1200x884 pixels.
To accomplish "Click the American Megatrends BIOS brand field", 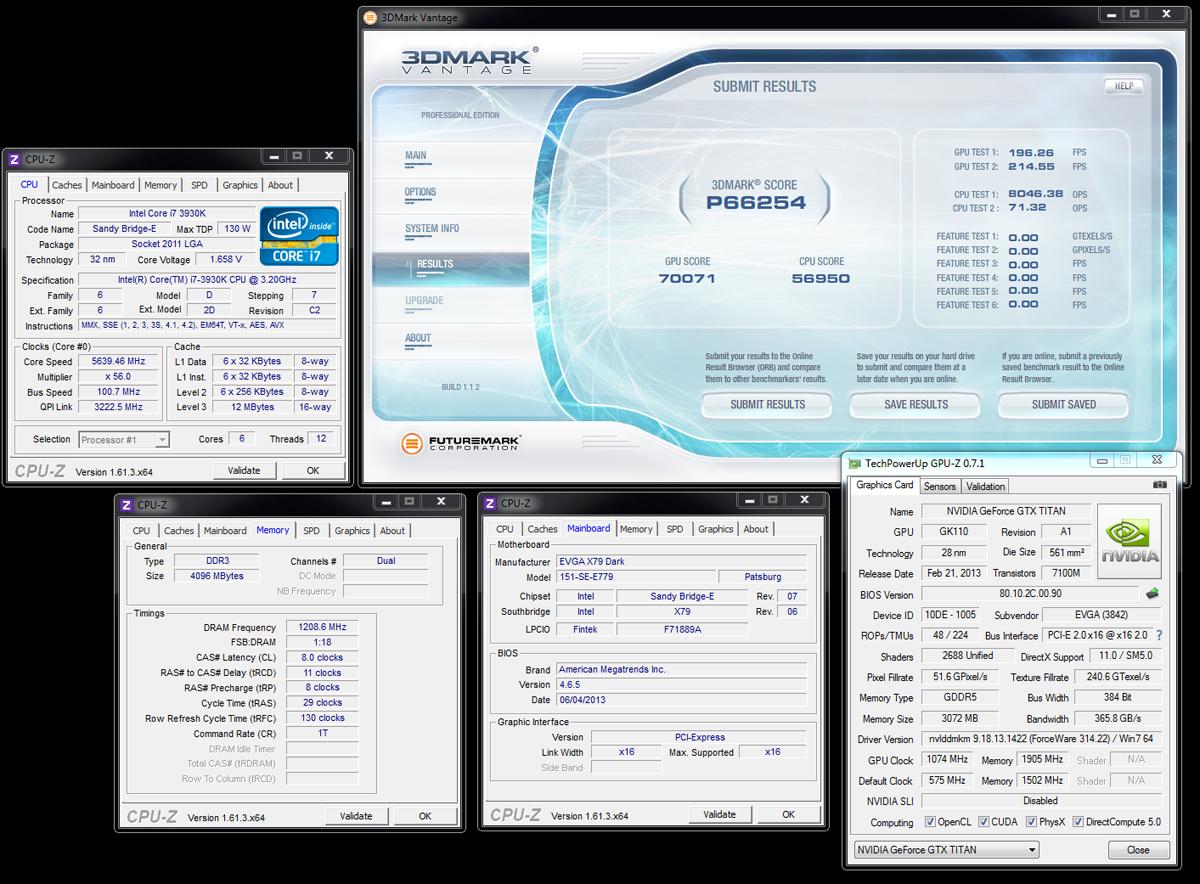I will (680, 670).
